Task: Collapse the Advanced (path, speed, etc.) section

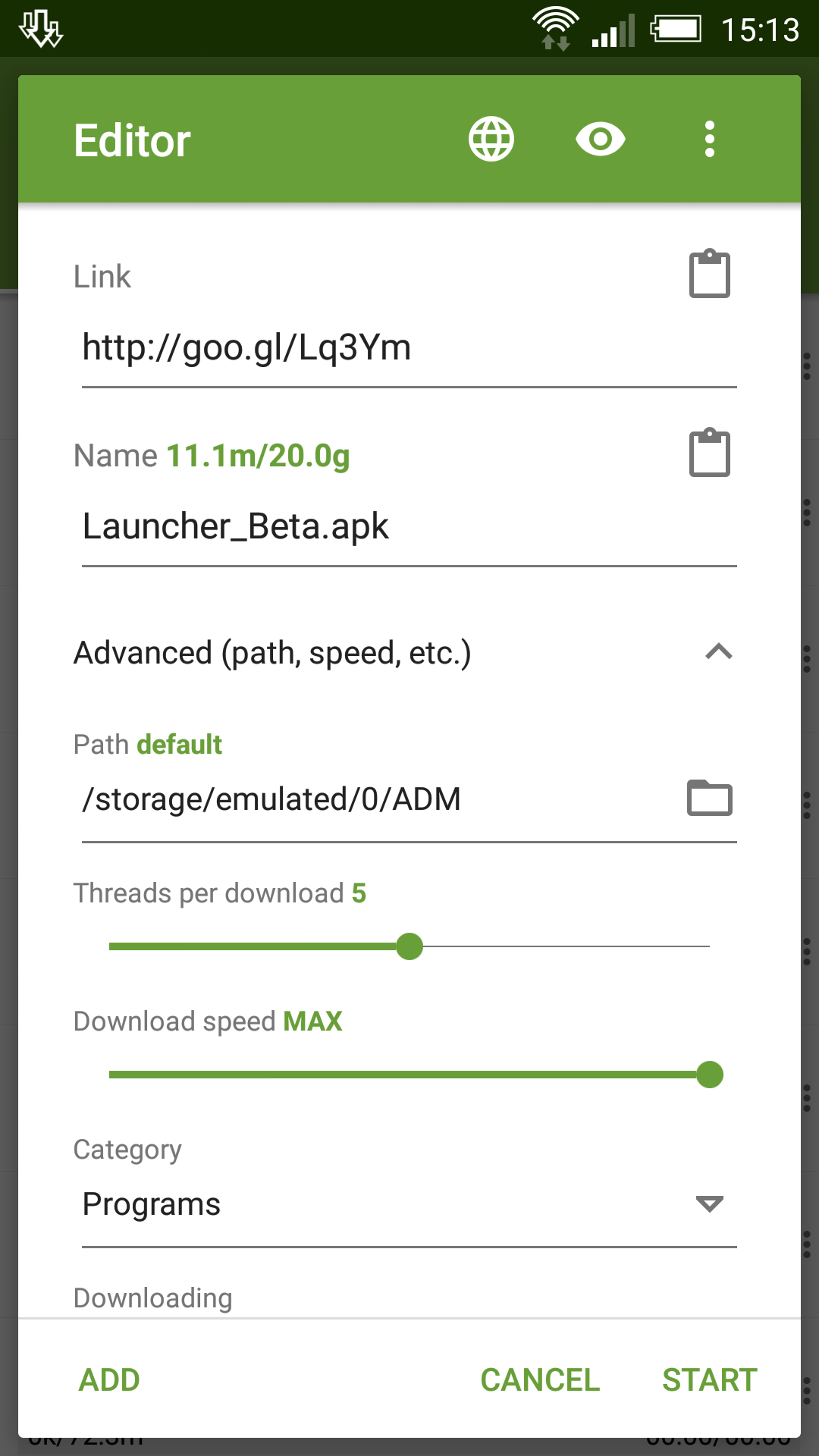Action: click(718, 653)
